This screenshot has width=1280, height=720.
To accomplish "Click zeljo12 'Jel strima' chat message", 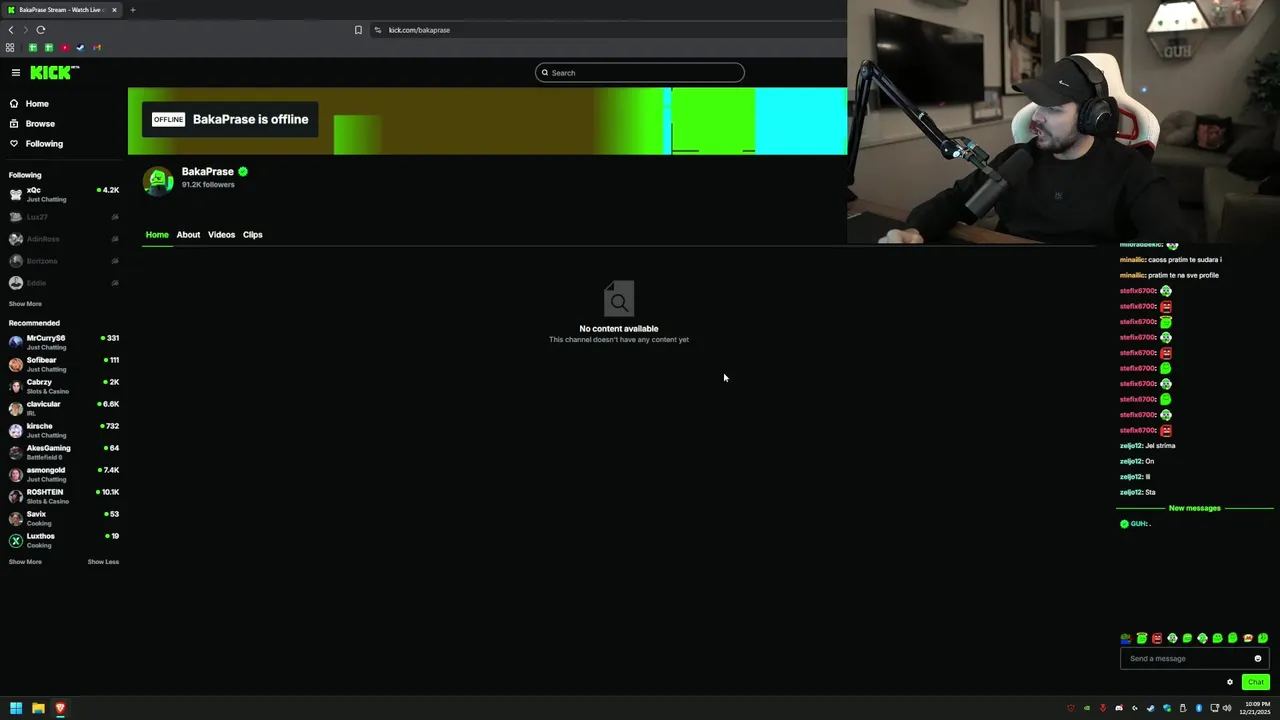I will coord(1148,446).
